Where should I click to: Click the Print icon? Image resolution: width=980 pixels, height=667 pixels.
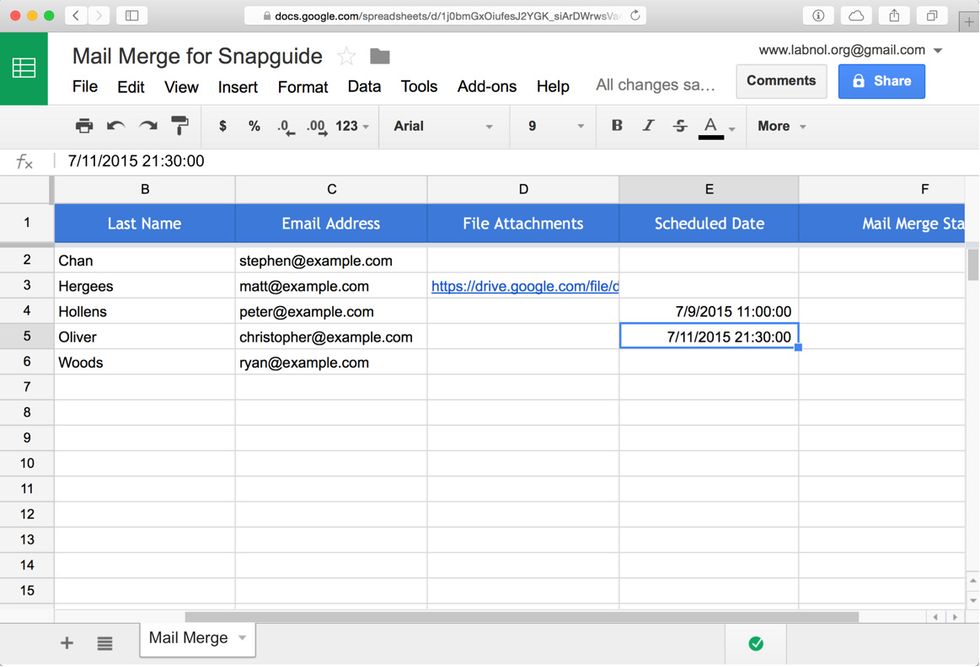84,125
